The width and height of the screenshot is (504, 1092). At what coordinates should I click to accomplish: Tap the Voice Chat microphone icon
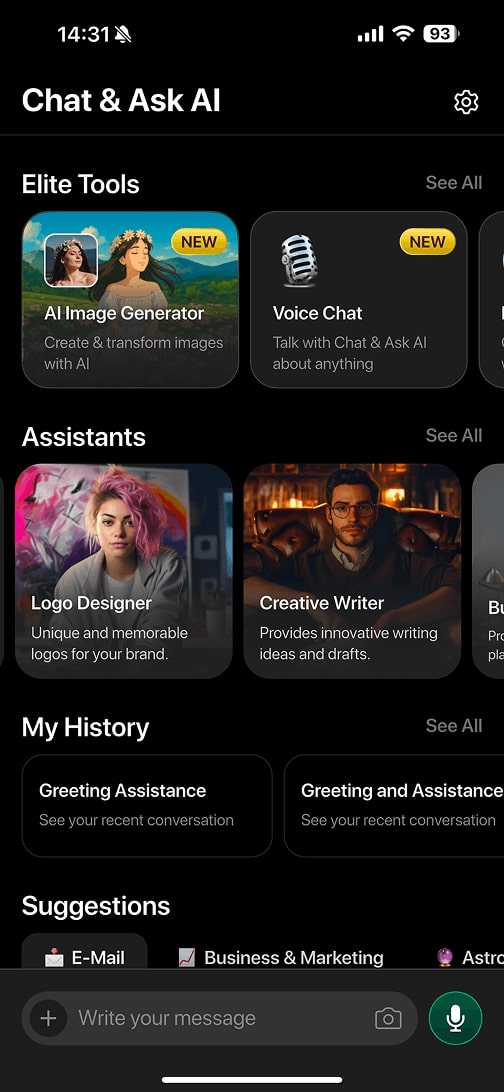pyautogui.click(x=299, y=260)
